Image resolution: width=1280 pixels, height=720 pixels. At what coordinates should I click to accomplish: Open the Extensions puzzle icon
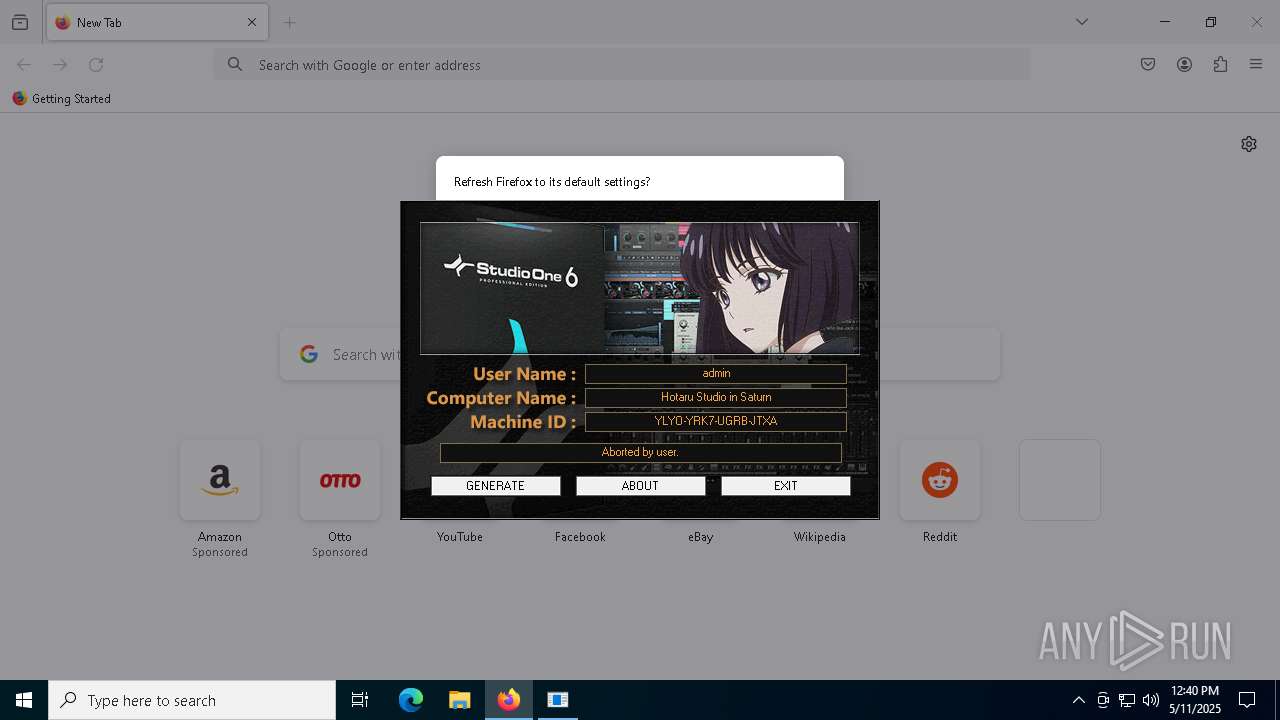point(1220,65)
